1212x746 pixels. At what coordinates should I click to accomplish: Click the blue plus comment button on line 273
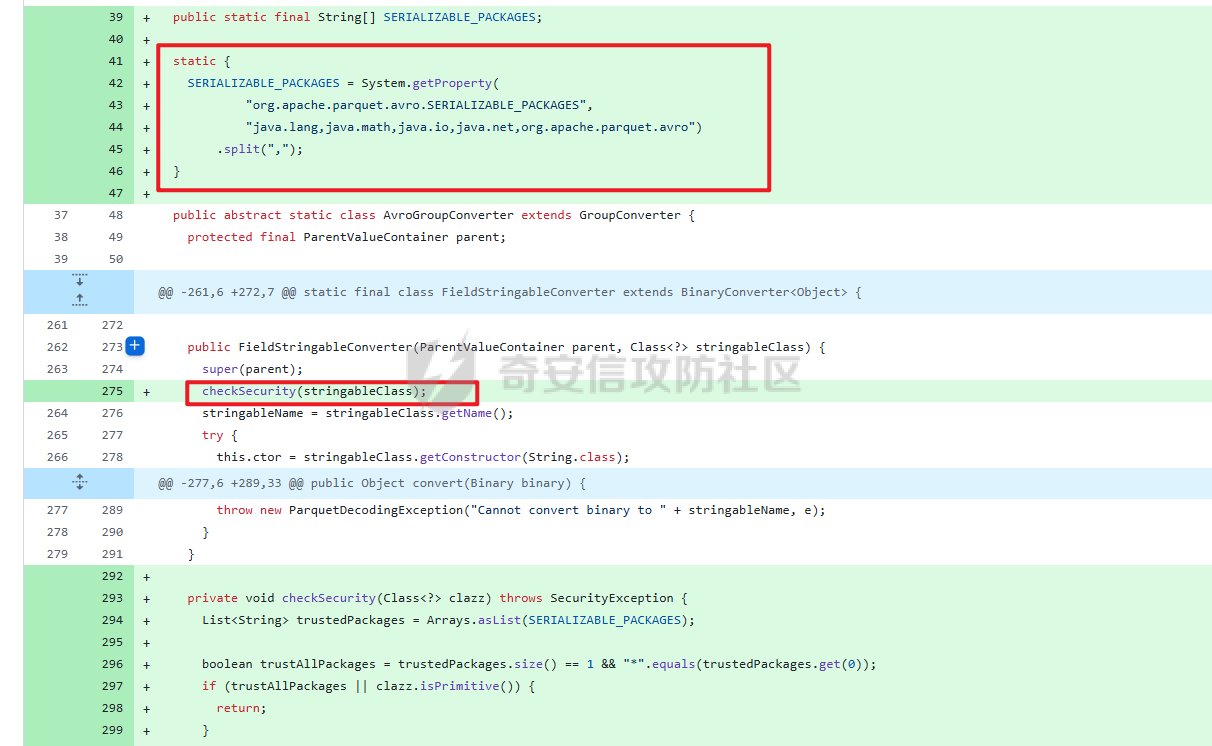(135, 347)
